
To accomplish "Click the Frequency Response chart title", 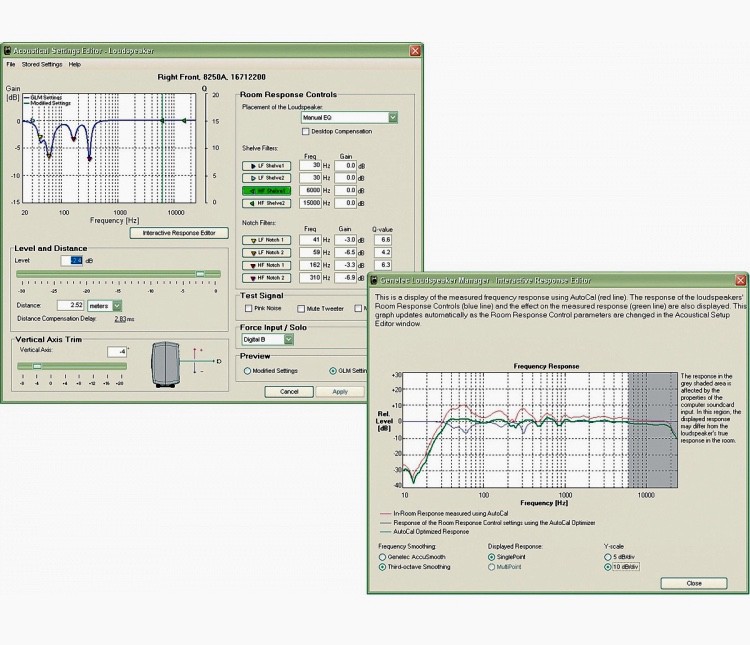I will pyautogui.click(x=546, y=366).
